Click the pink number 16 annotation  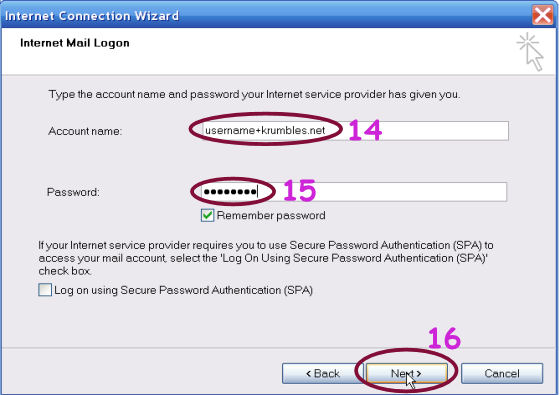point(444,338)
